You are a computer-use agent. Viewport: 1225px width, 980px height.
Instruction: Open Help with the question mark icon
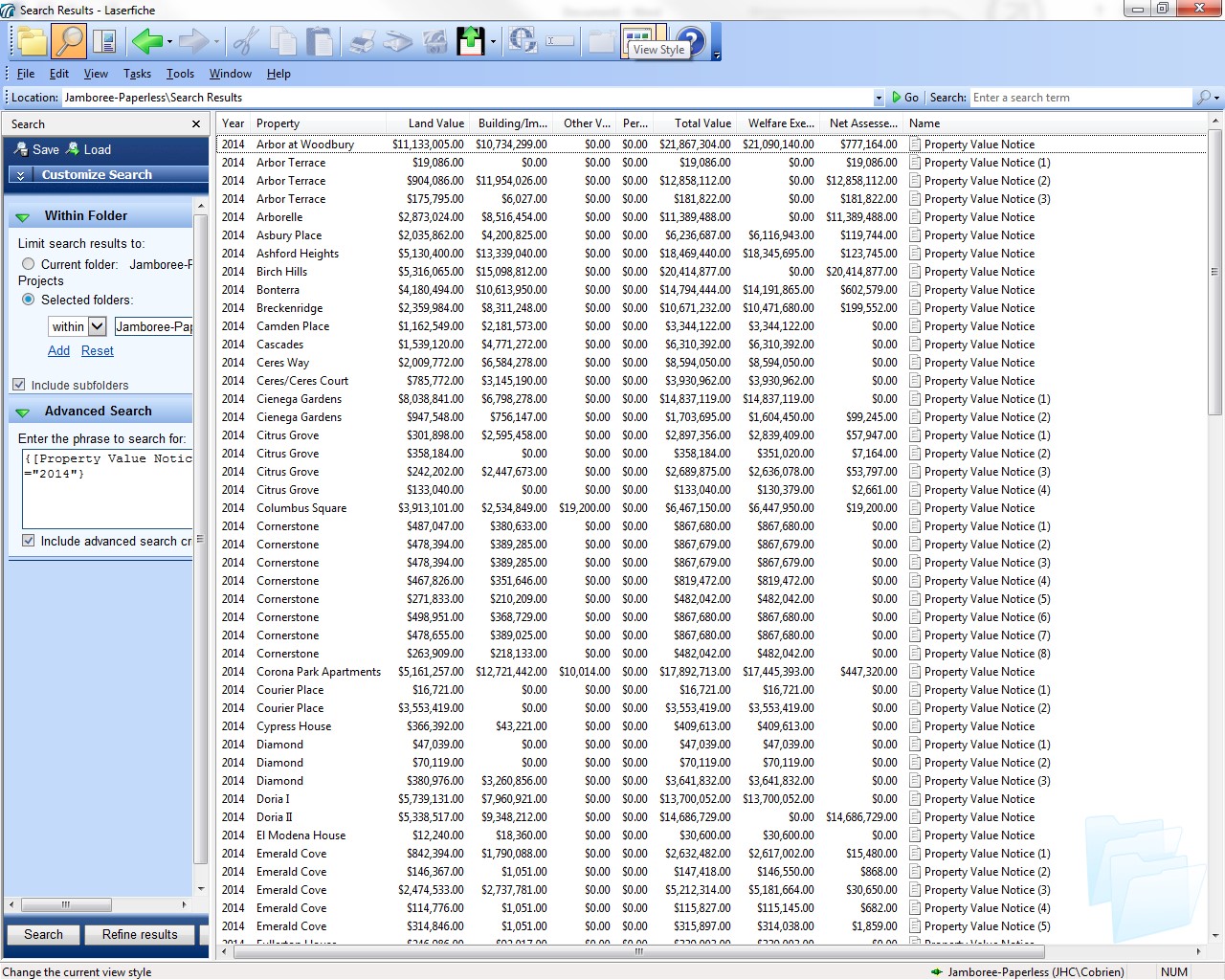tap(691, 41)
